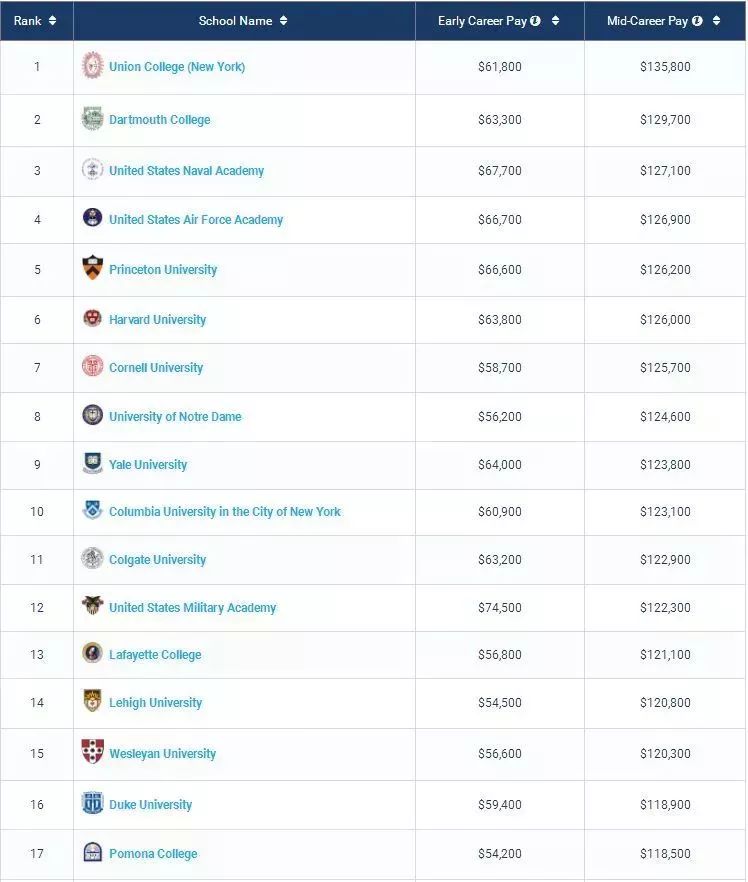This screenshot has height=882, width=748.
Task: Click the info icon beside Mid-Career Pay
Action: [x=697, y=21]
